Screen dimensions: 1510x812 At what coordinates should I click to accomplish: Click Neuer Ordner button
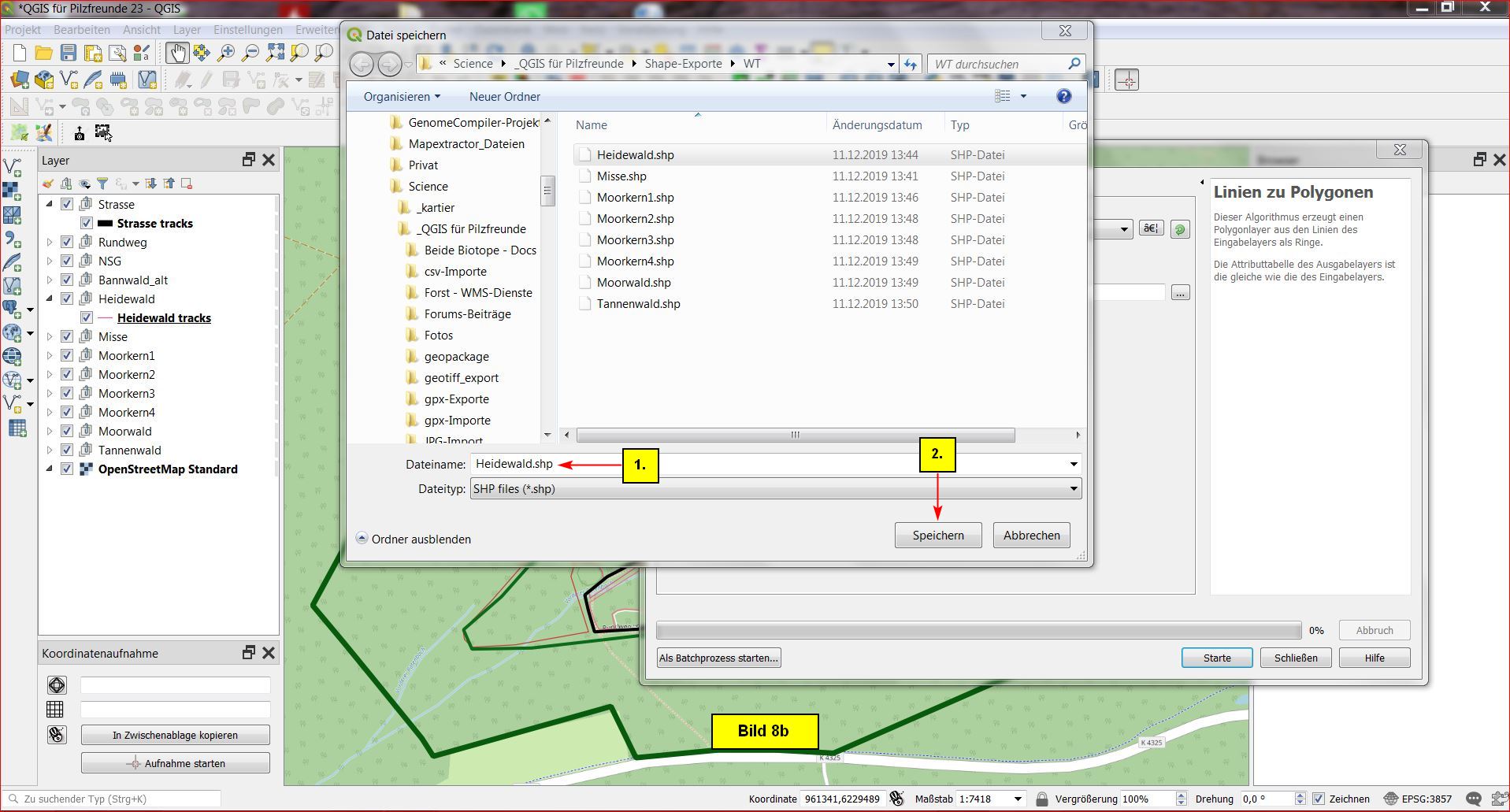[x=504, y=97]
